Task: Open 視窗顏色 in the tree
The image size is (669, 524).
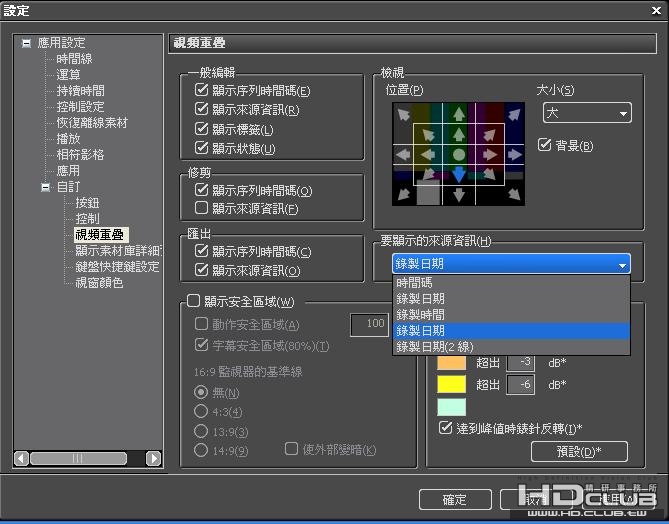Action: tap(99, 282)
